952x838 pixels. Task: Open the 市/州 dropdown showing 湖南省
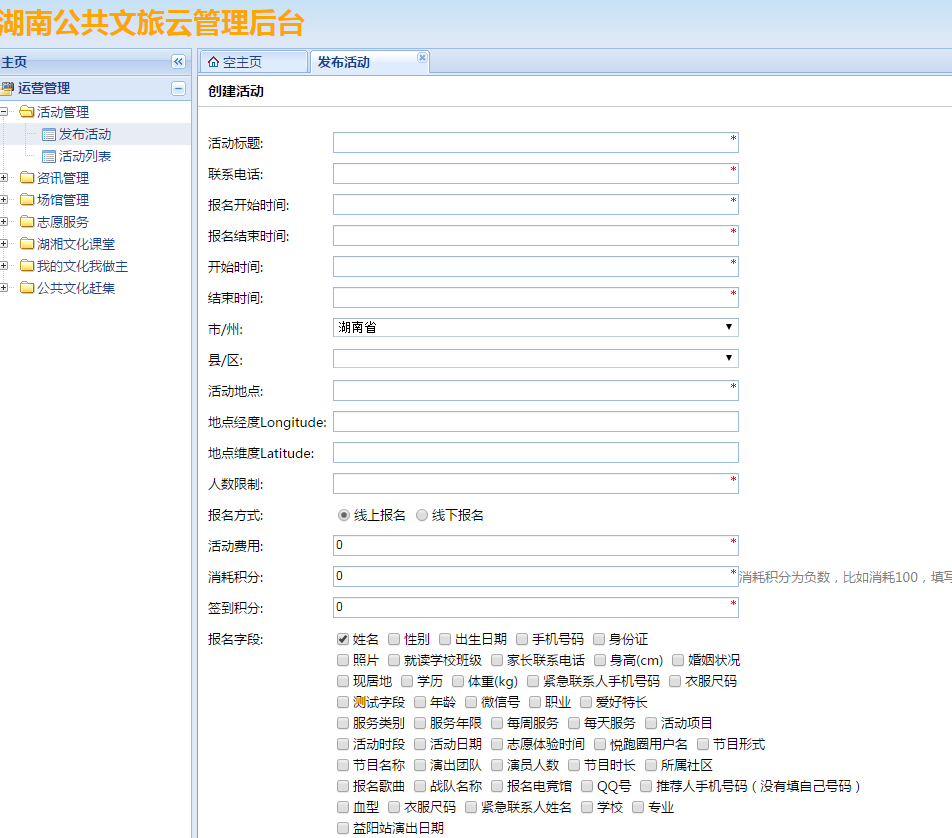pos(535,327)
